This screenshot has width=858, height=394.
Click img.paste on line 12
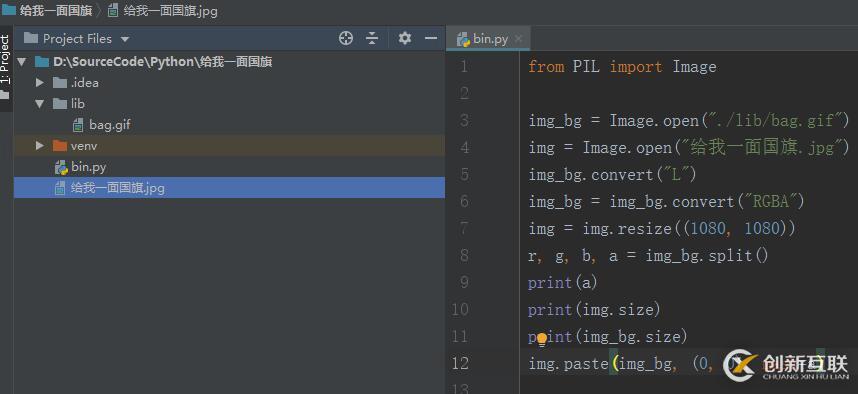coord(569,363)
